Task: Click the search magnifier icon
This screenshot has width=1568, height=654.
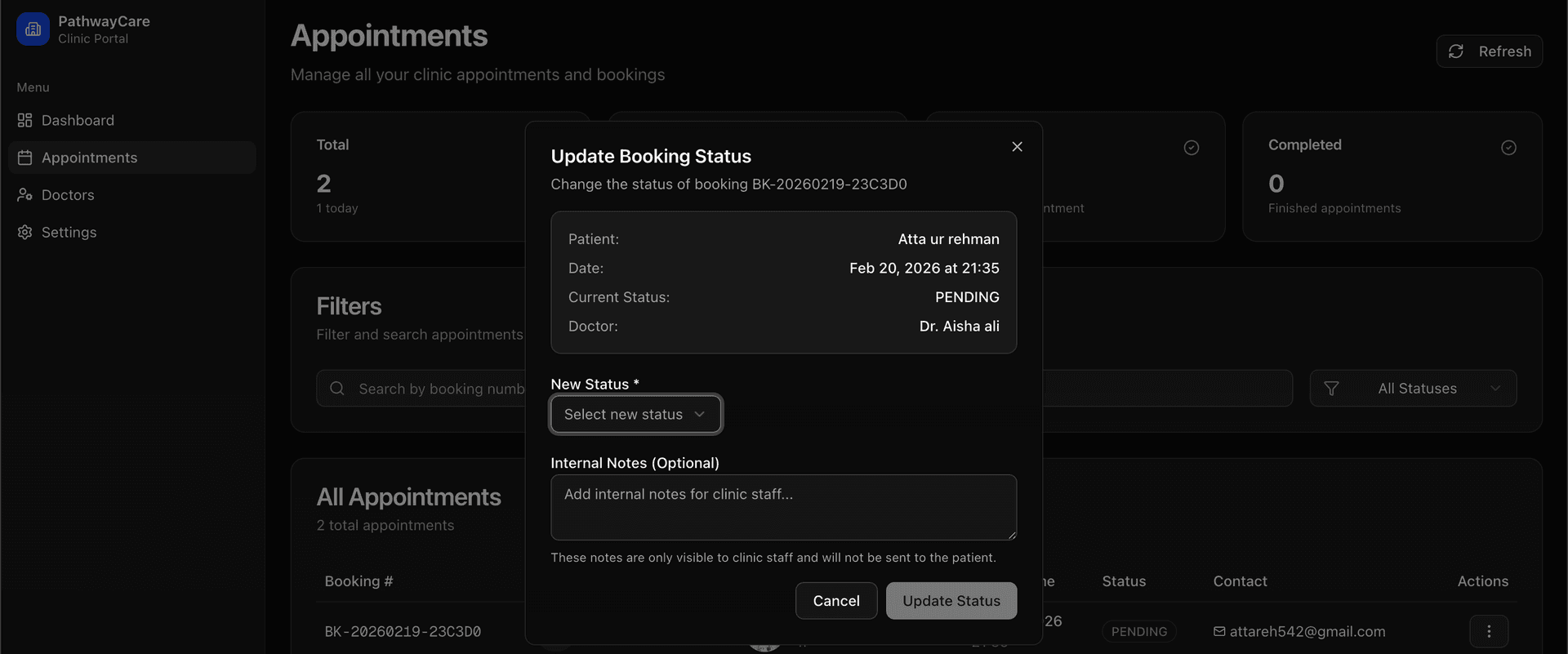Action: 337,389
